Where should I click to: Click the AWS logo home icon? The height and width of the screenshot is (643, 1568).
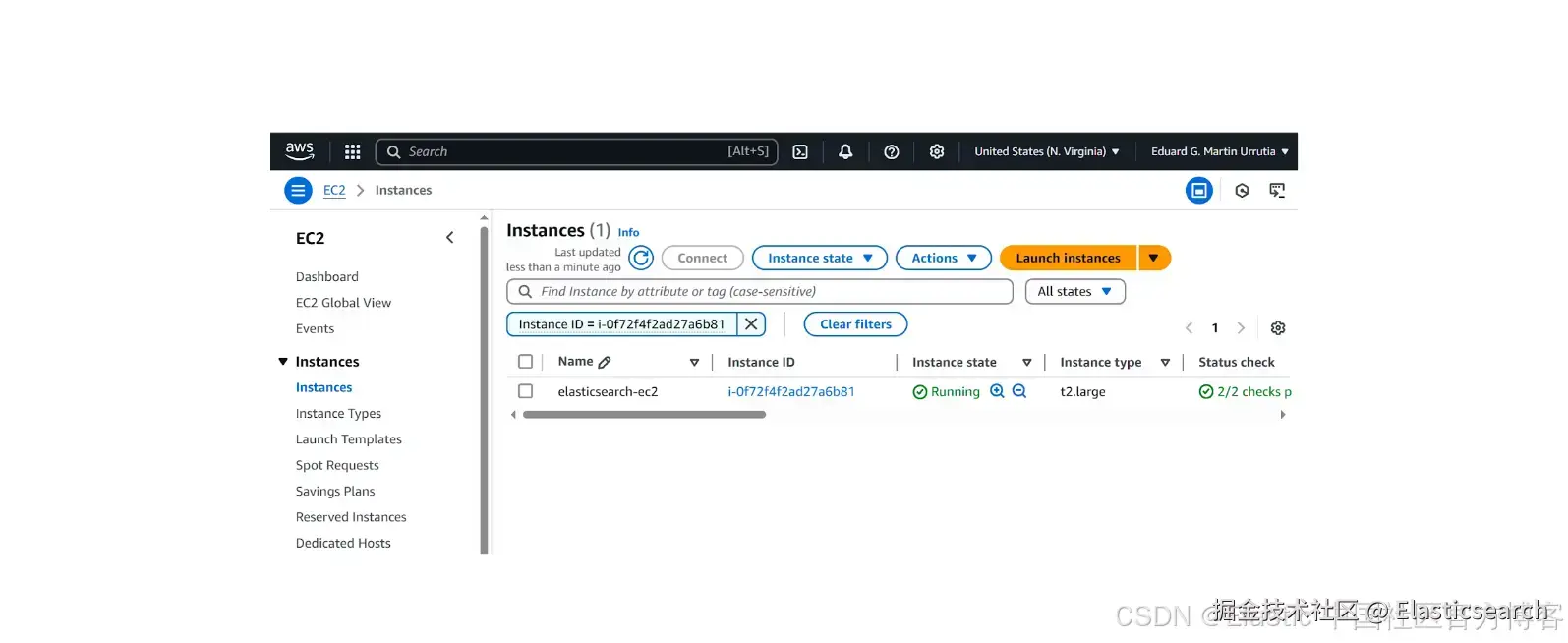299,151
